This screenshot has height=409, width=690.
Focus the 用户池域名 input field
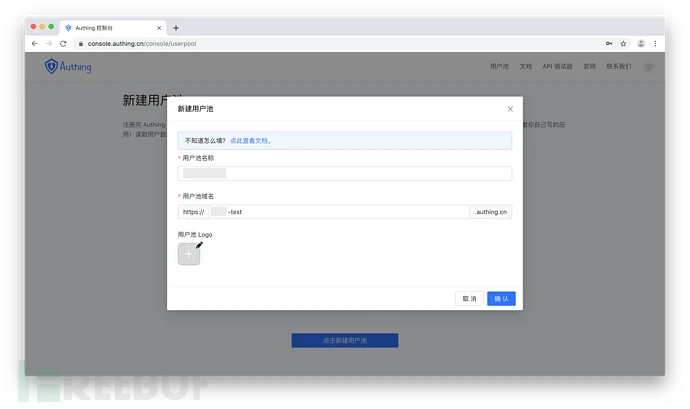point(339,212)
